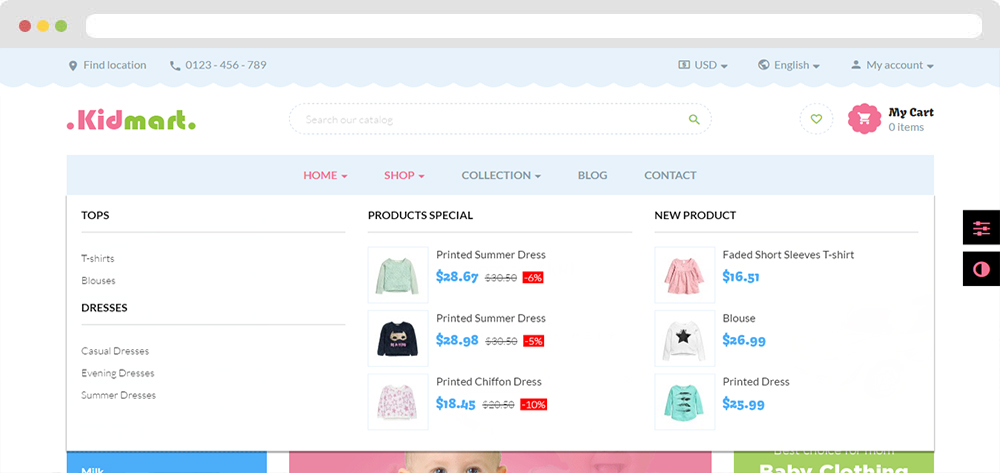Click the -10% discount badge
Screen dimensions: 1000x473
click(x=534, y=405)
